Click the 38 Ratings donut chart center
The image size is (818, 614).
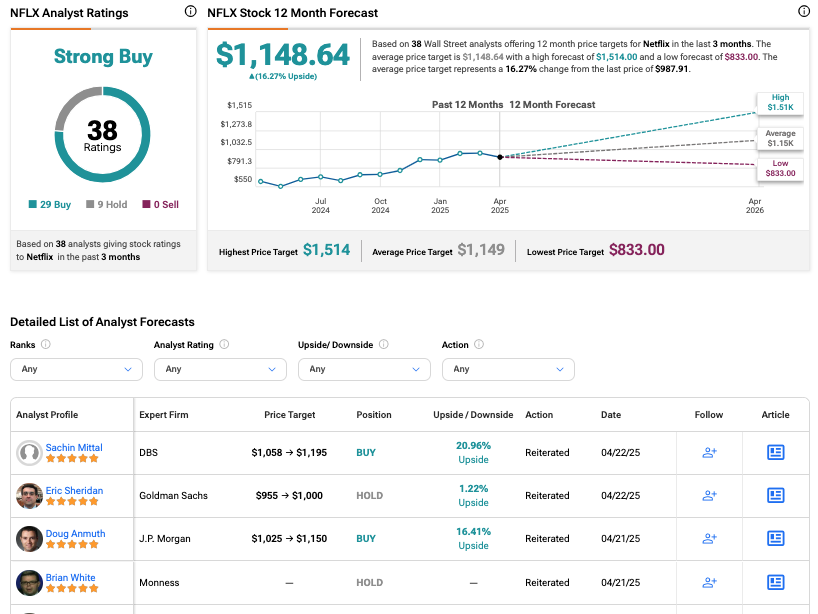pyautogui.click(x=102, y=135)
